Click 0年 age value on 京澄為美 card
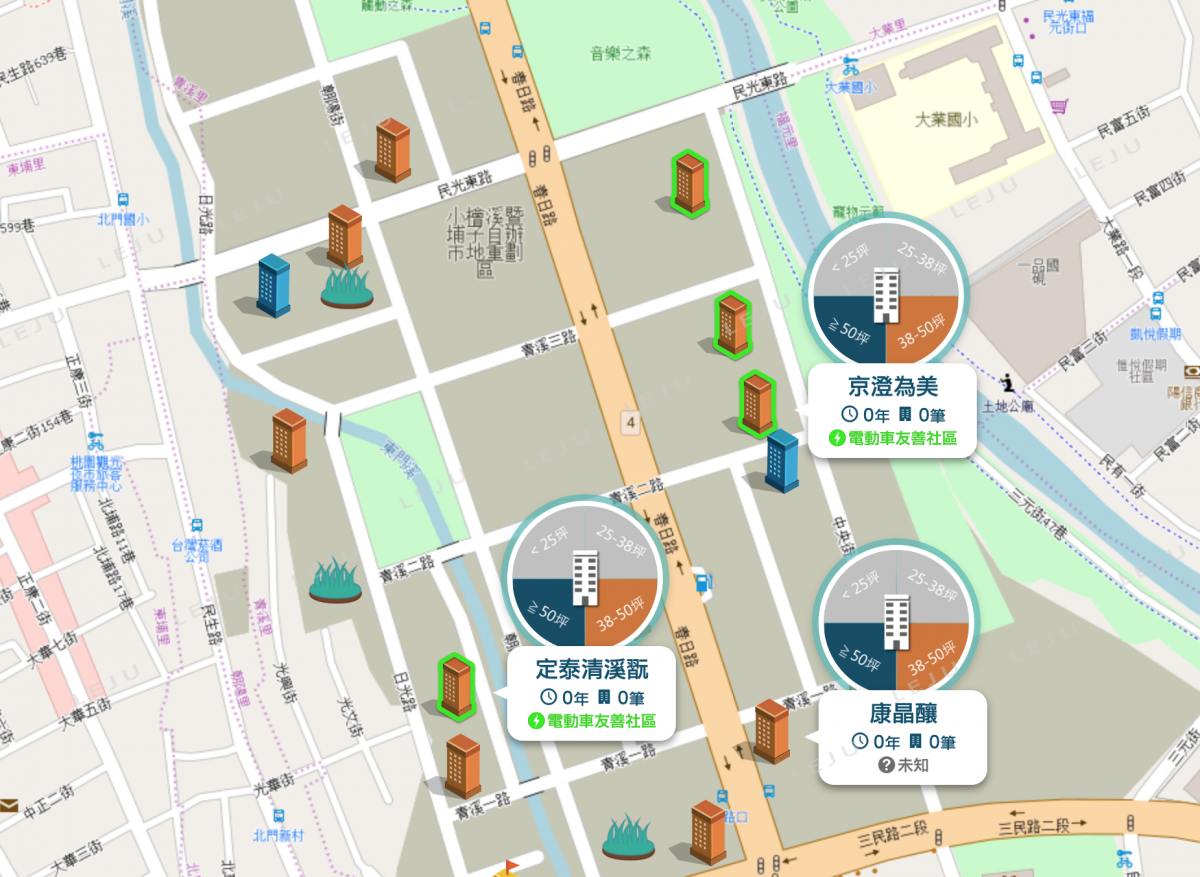The width and height of the screenshot is (1200, 877). 865,414
